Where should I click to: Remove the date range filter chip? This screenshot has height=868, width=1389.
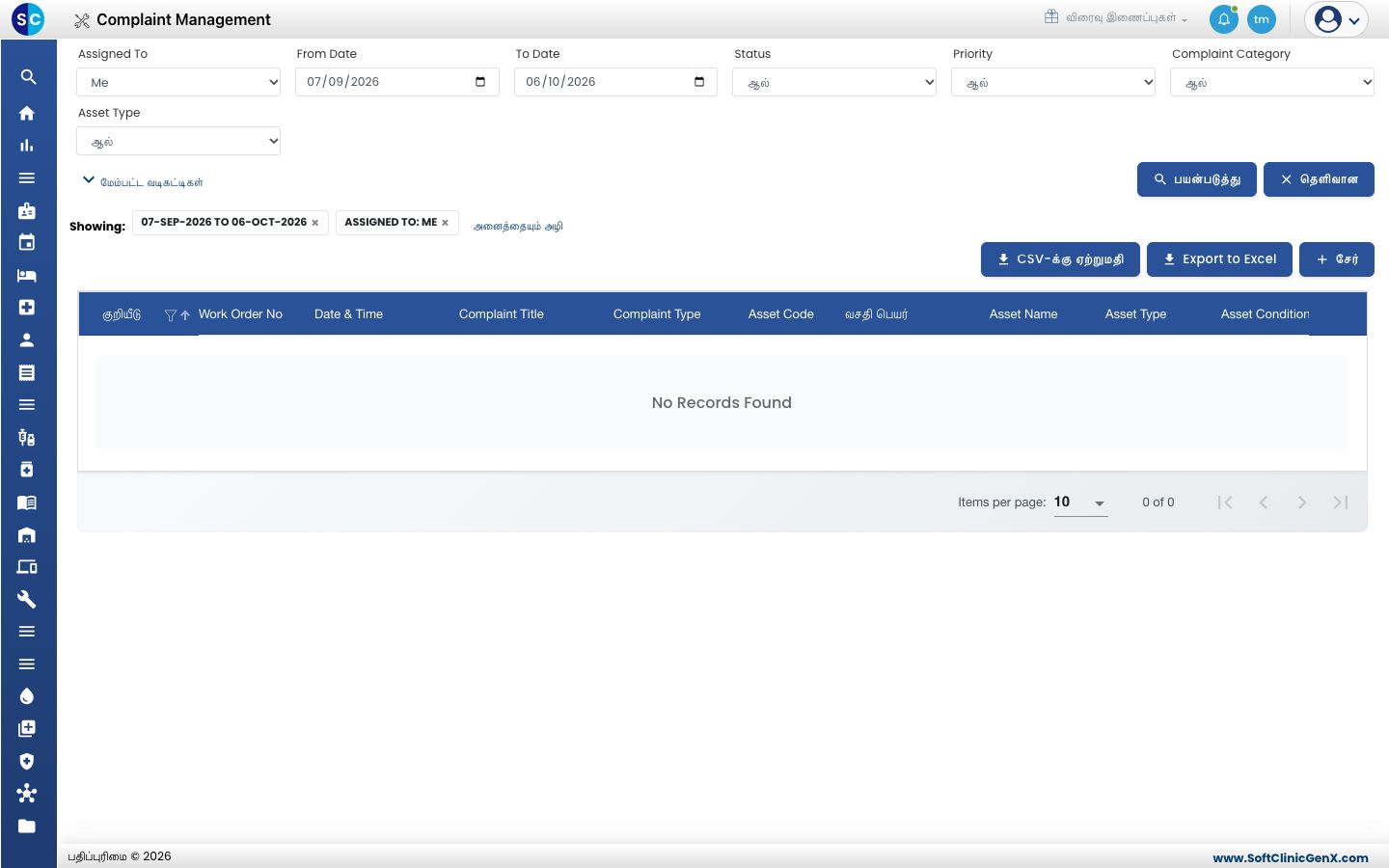[314, 223]
